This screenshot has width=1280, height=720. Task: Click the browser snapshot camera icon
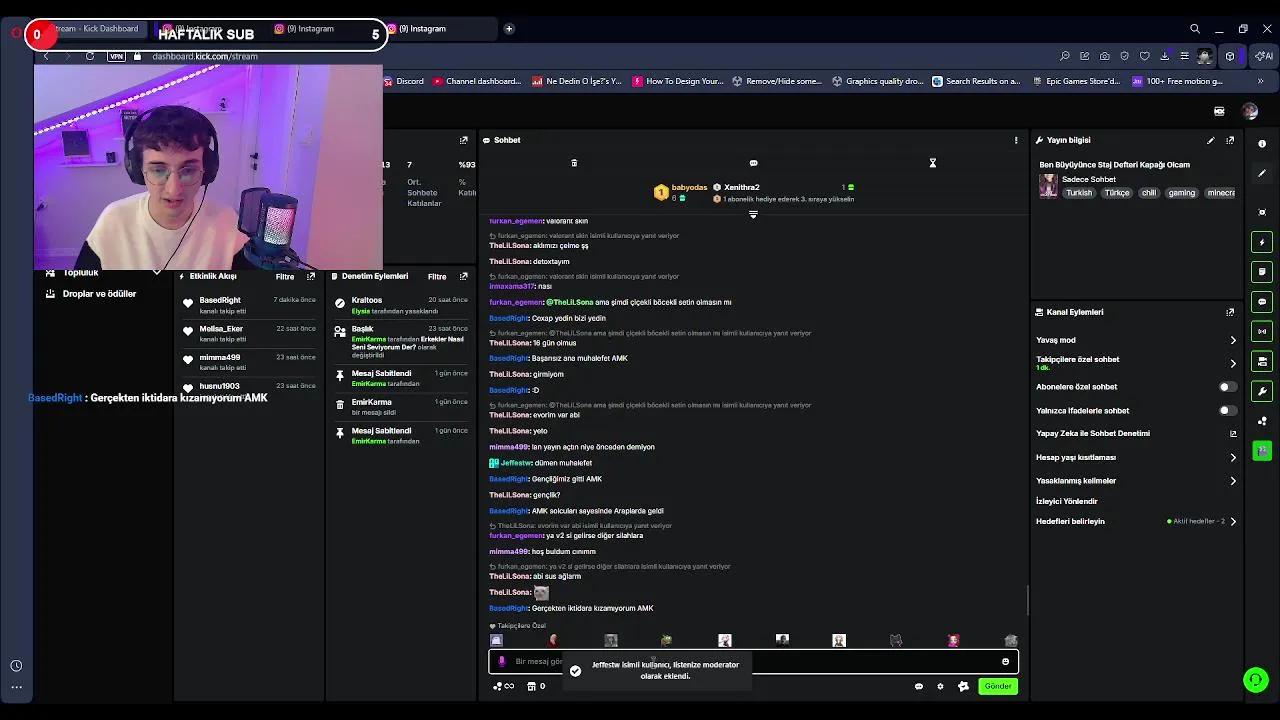pos(1104,56)
